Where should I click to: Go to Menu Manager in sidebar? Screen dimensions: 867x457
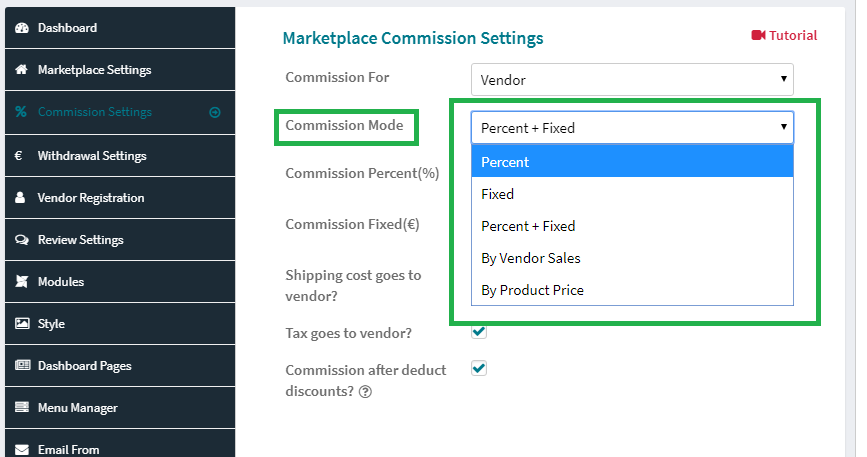pyautogui.click(x=120, y=408)
